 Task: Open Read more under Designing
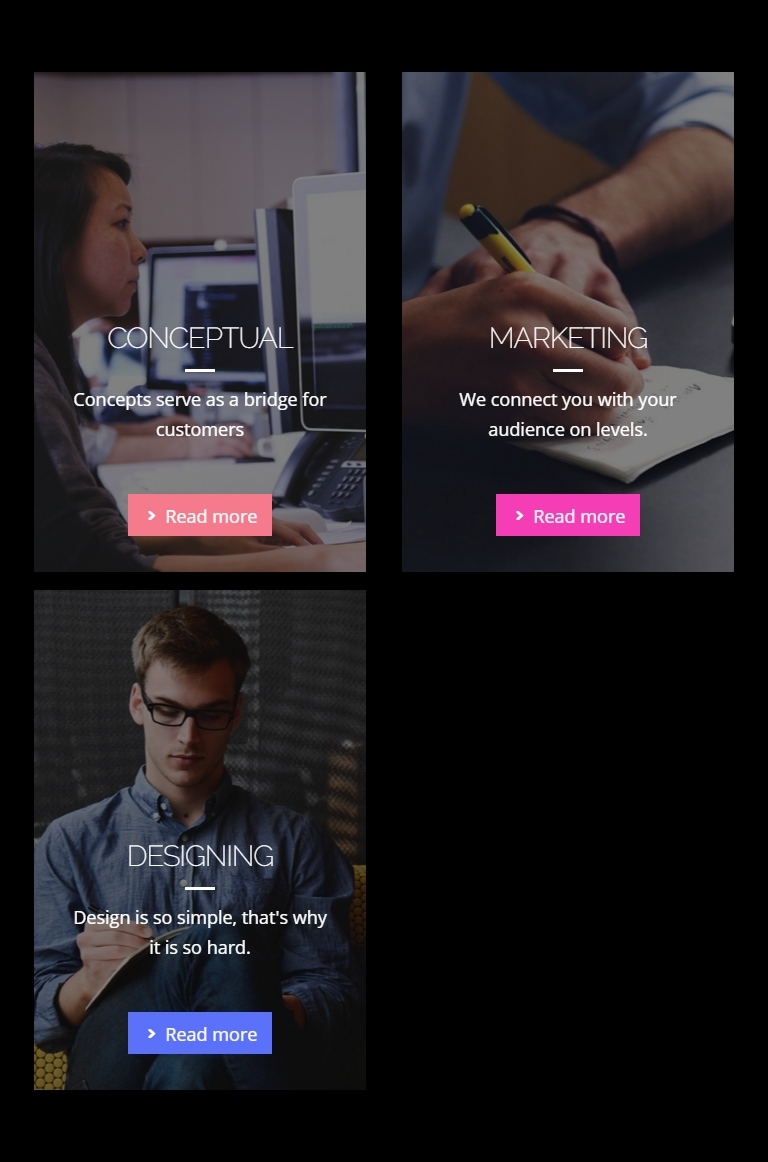[200, 1033]
